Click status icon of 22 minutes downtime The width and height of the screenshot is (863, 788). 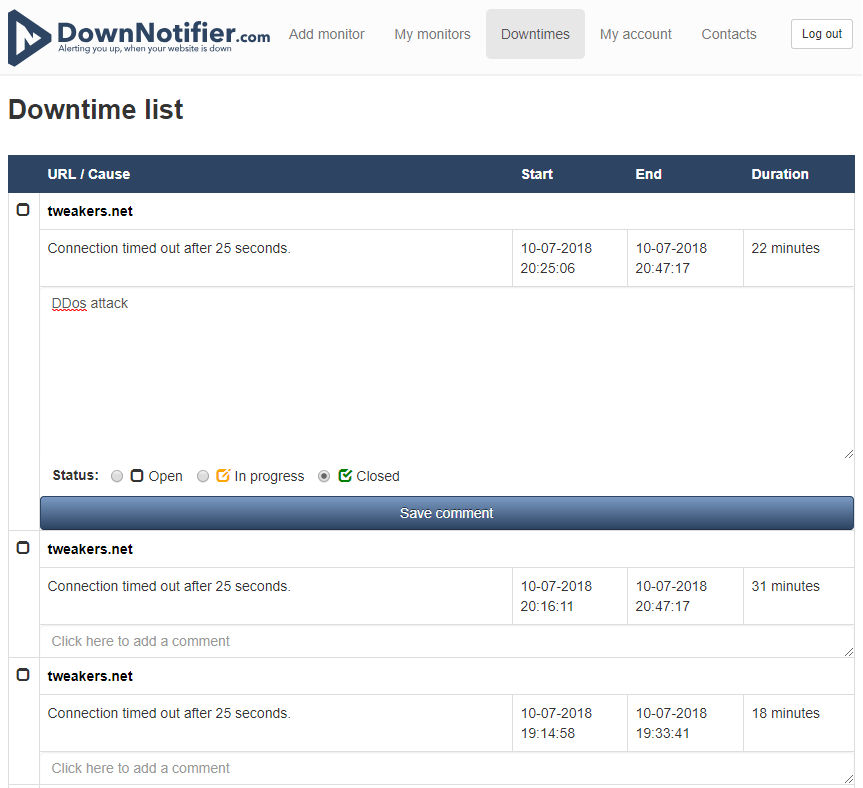tap(23, 210)
